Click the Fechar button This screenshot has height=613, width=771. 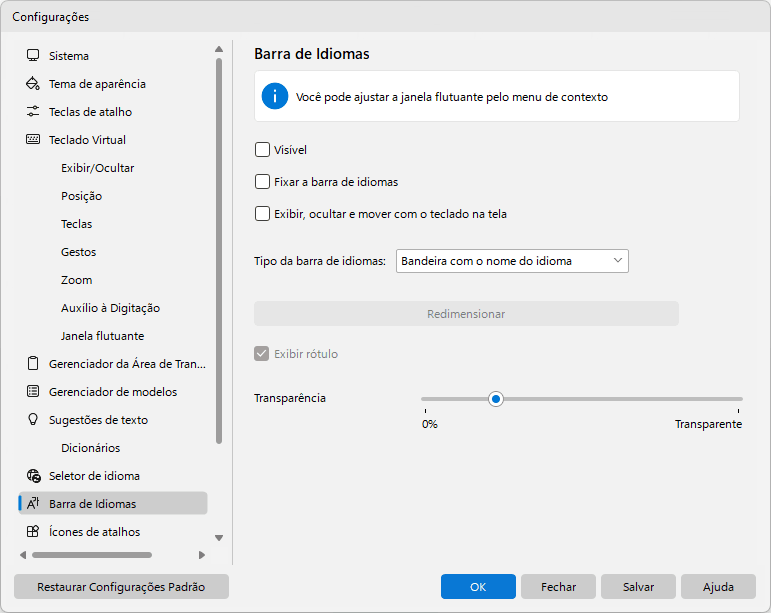point(558,586)
